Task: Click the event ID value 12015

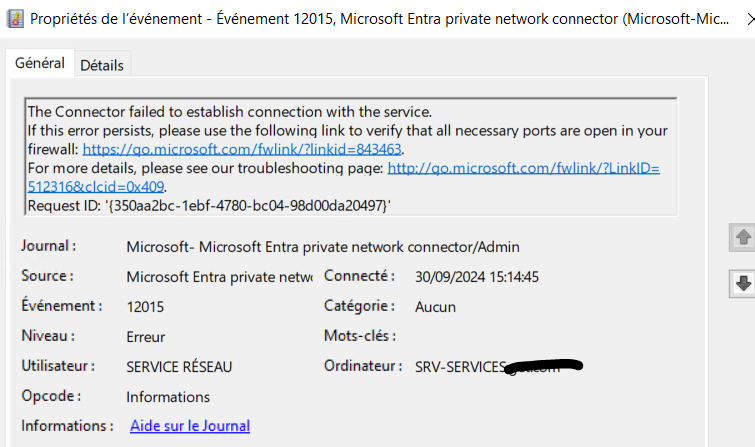Action: pyautogui.click(x=146, y=307)
